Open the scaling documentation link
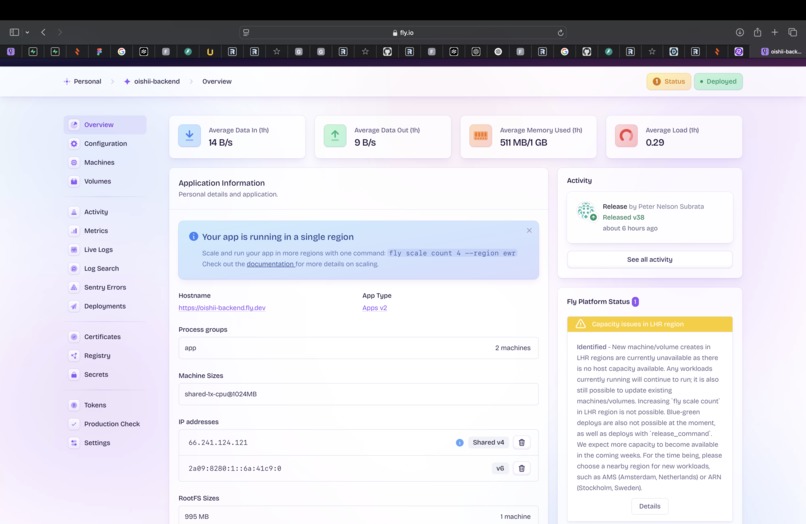 (x=270, y=264)
